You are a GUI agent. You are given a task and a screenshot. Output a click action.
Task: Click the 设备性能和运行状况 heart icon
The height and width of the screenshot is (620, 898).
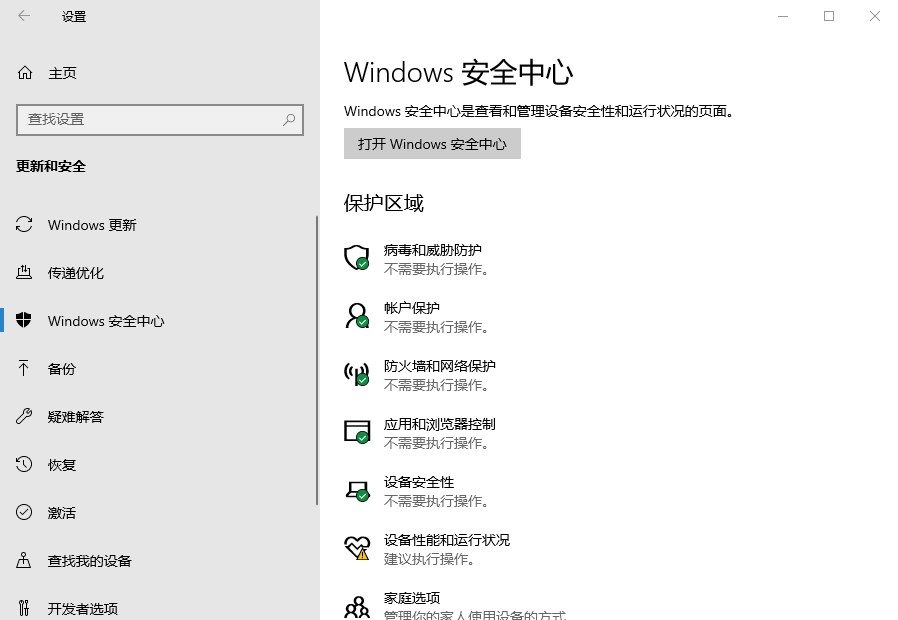coord(356,548)
